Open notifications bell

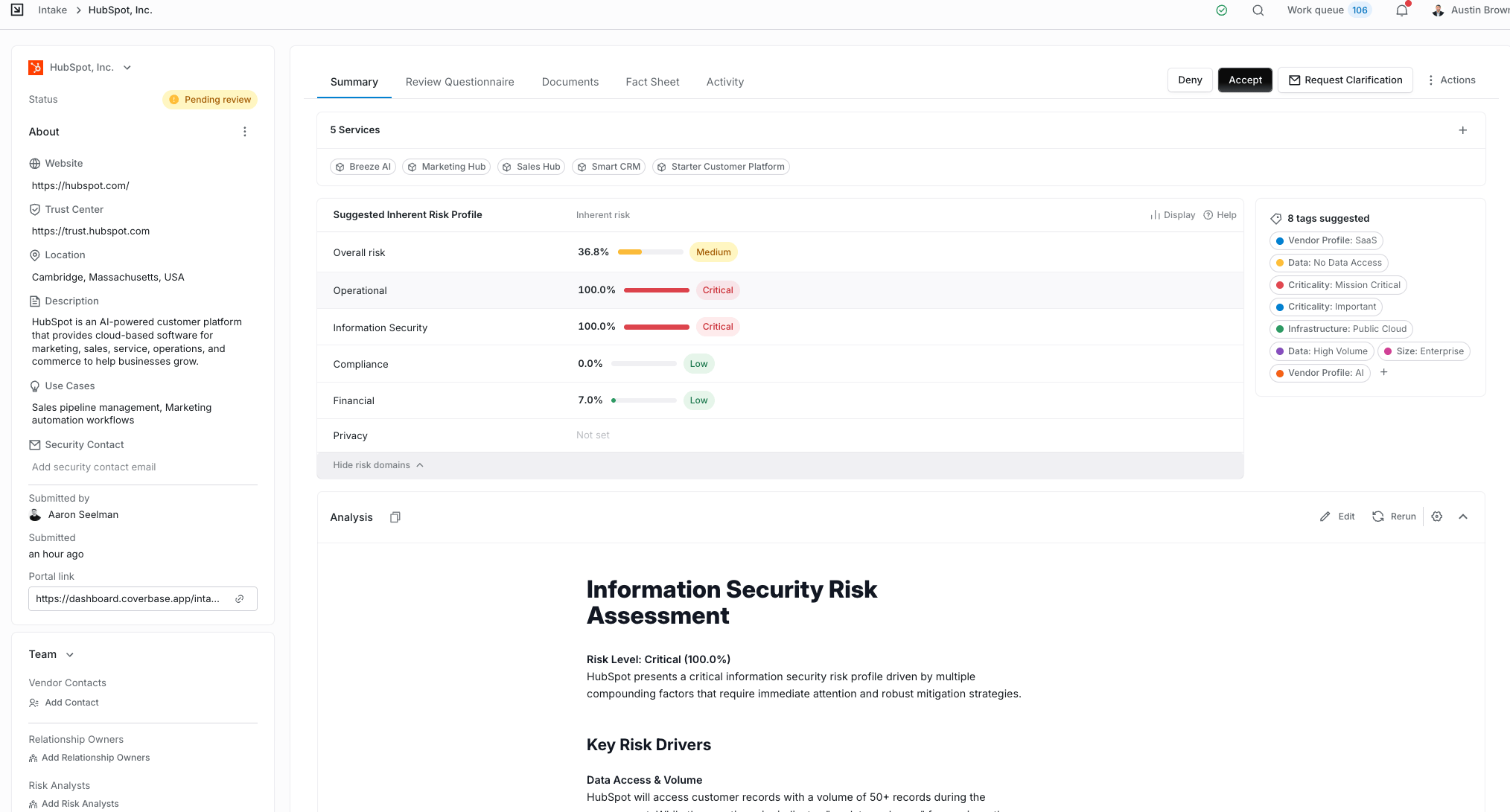point(1402,10)
